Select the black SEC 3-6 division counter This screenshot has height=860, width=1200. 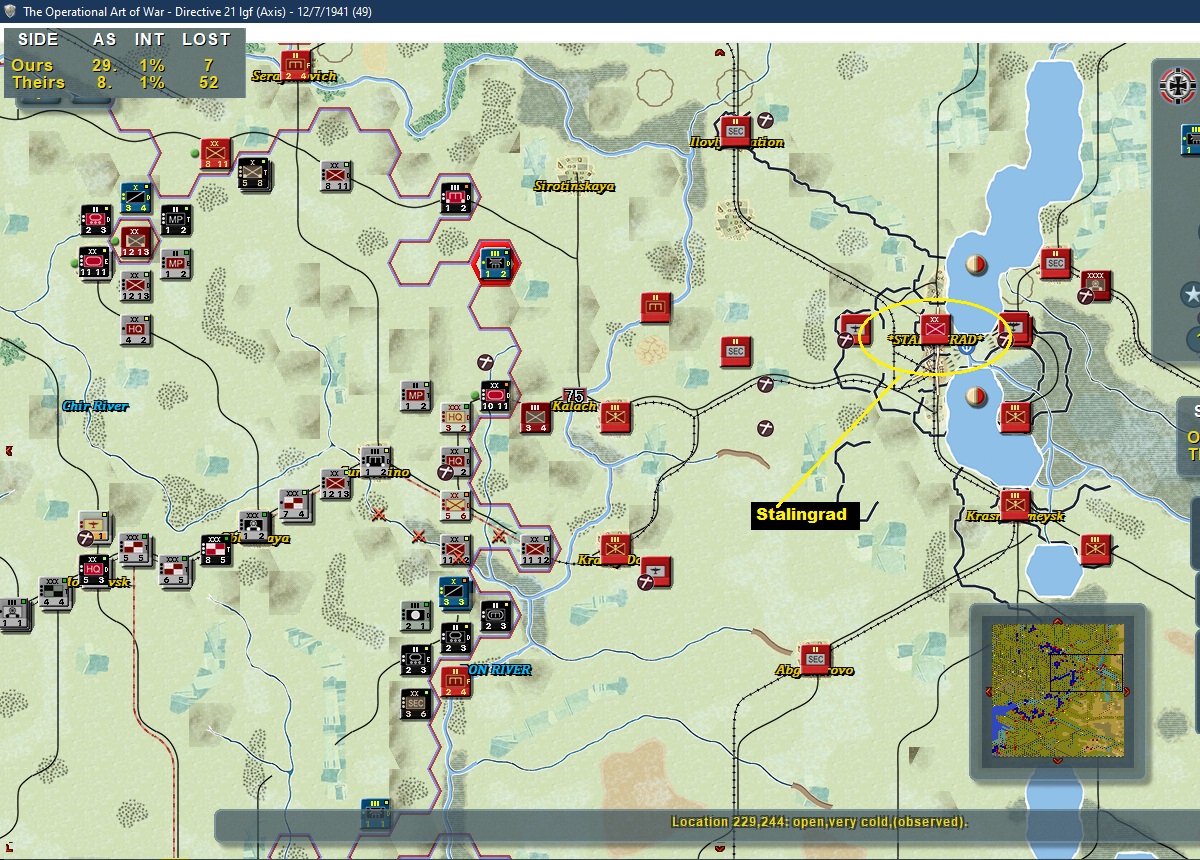pos(416,703)
